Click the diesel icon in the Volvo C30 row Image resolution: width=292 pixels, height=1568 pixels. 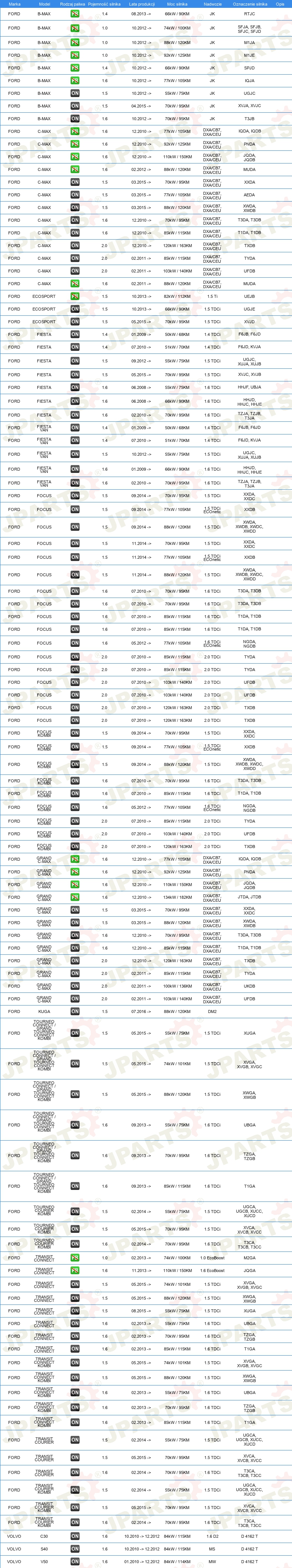click(x=75, y=1536)
